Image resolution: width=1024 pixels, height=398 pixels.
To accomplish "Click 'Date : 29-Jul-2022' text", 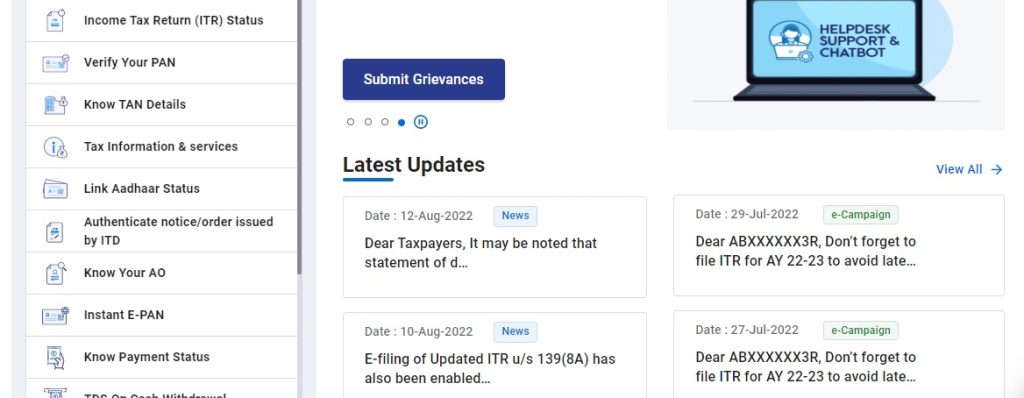I will click(x=747, y=214).
